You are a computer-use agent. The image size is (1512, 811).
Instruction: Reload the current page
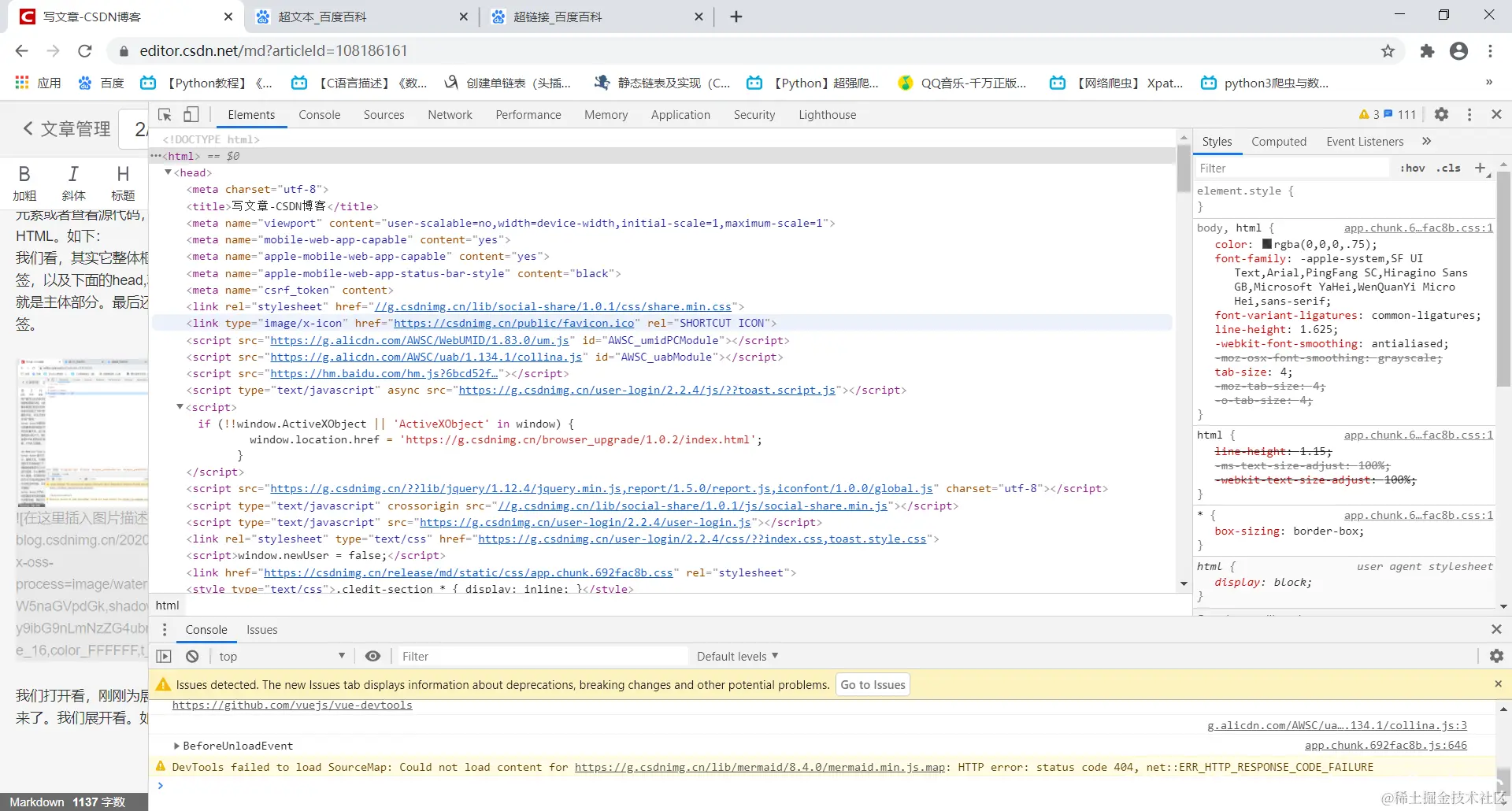point(85,51)
